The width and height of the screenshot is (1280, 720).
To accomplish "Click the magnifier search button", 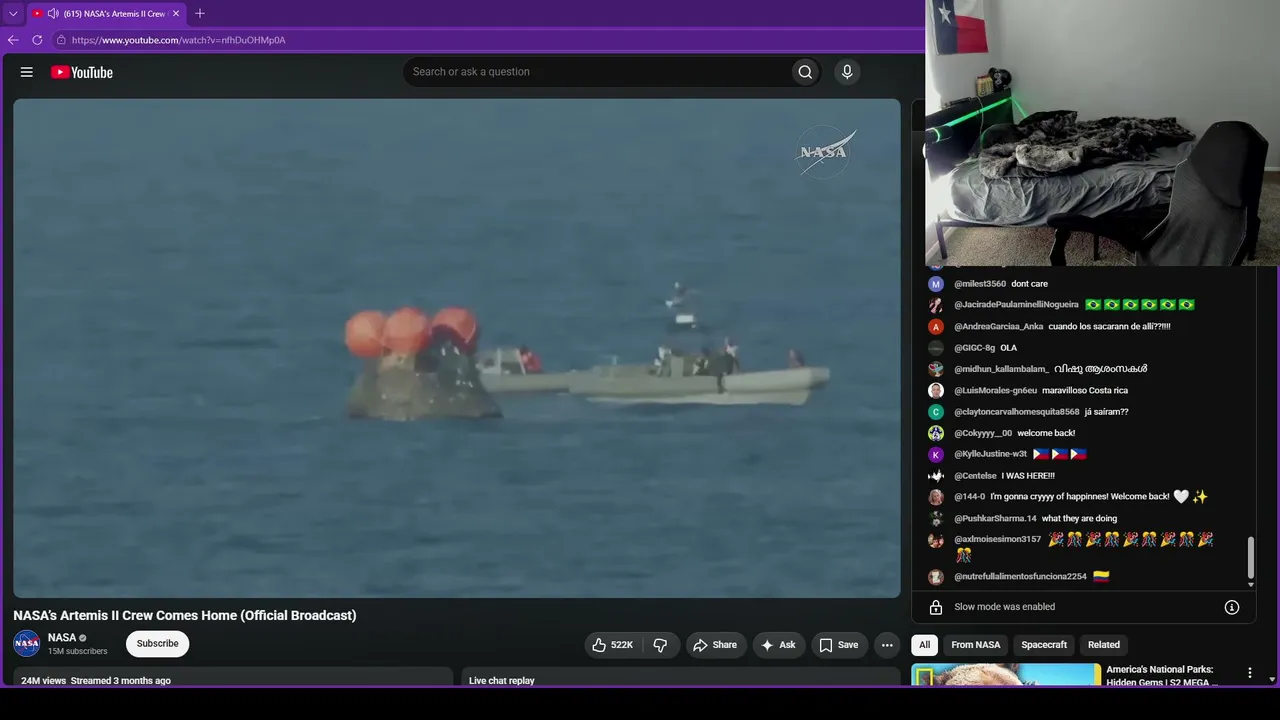I will click(x=805, y=72).
